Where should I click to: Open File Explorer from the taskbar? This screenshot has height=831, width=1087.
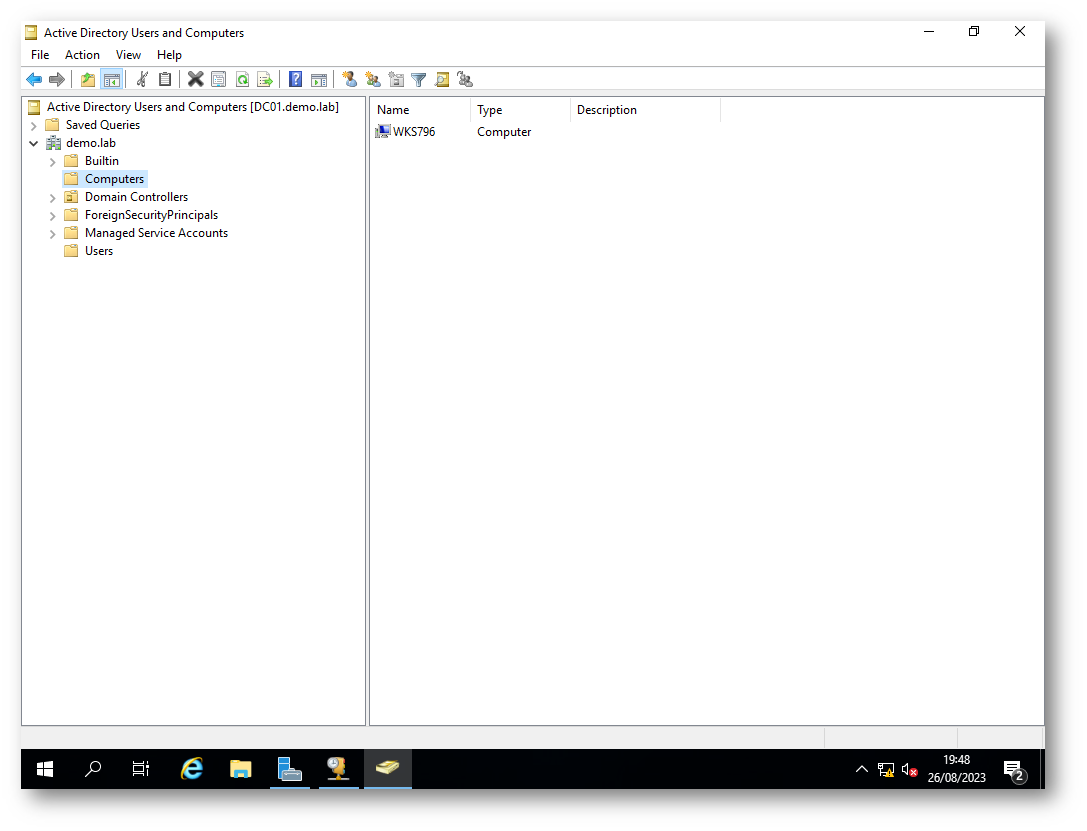[241, 769]
